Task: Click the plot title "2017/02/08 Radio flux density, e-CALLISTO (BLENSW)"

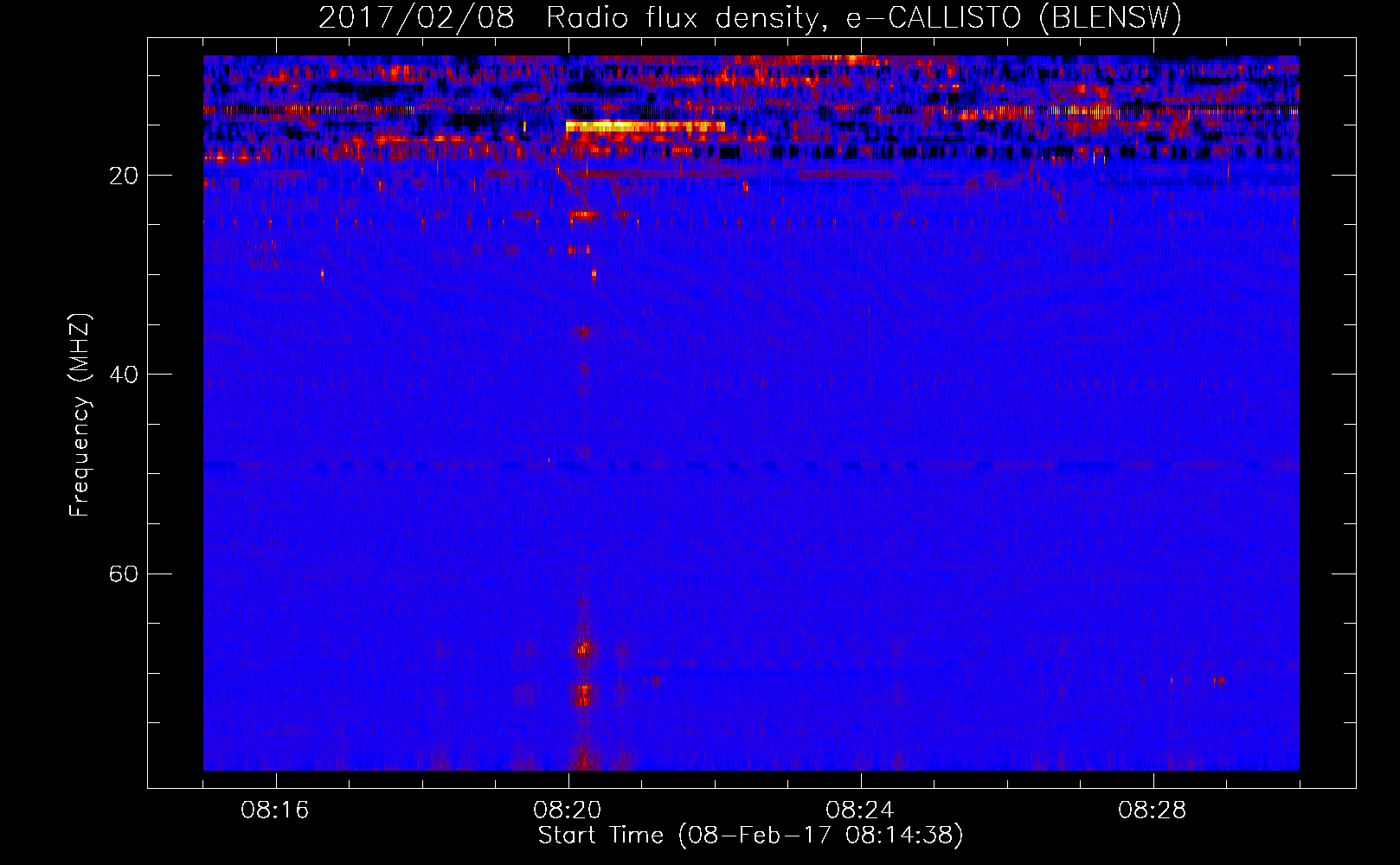Action: click(750, 17)
